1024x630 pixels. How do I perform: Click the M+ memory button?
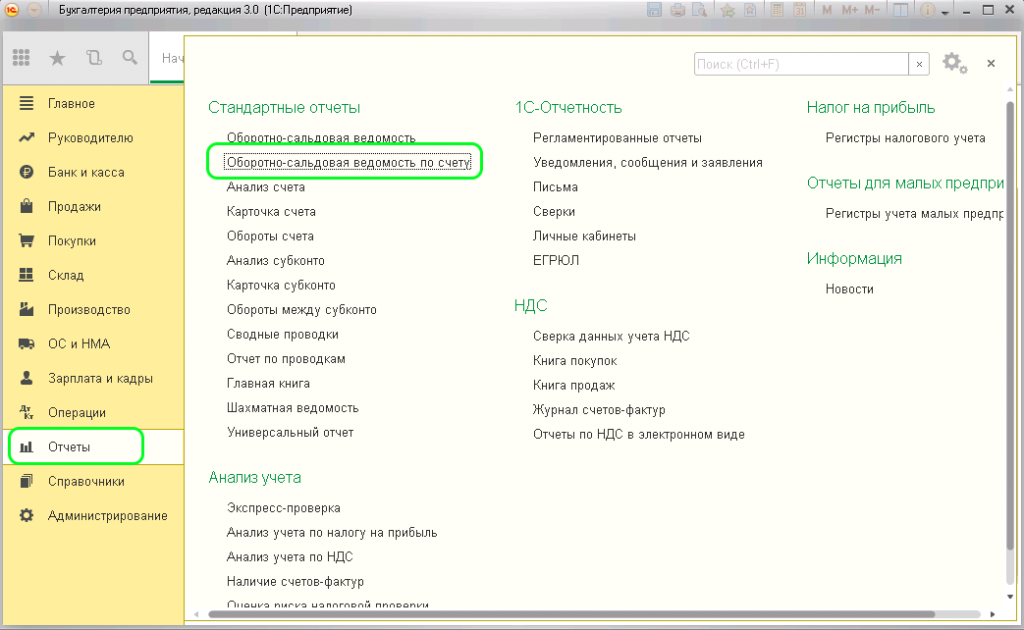[x=849, y=10]
